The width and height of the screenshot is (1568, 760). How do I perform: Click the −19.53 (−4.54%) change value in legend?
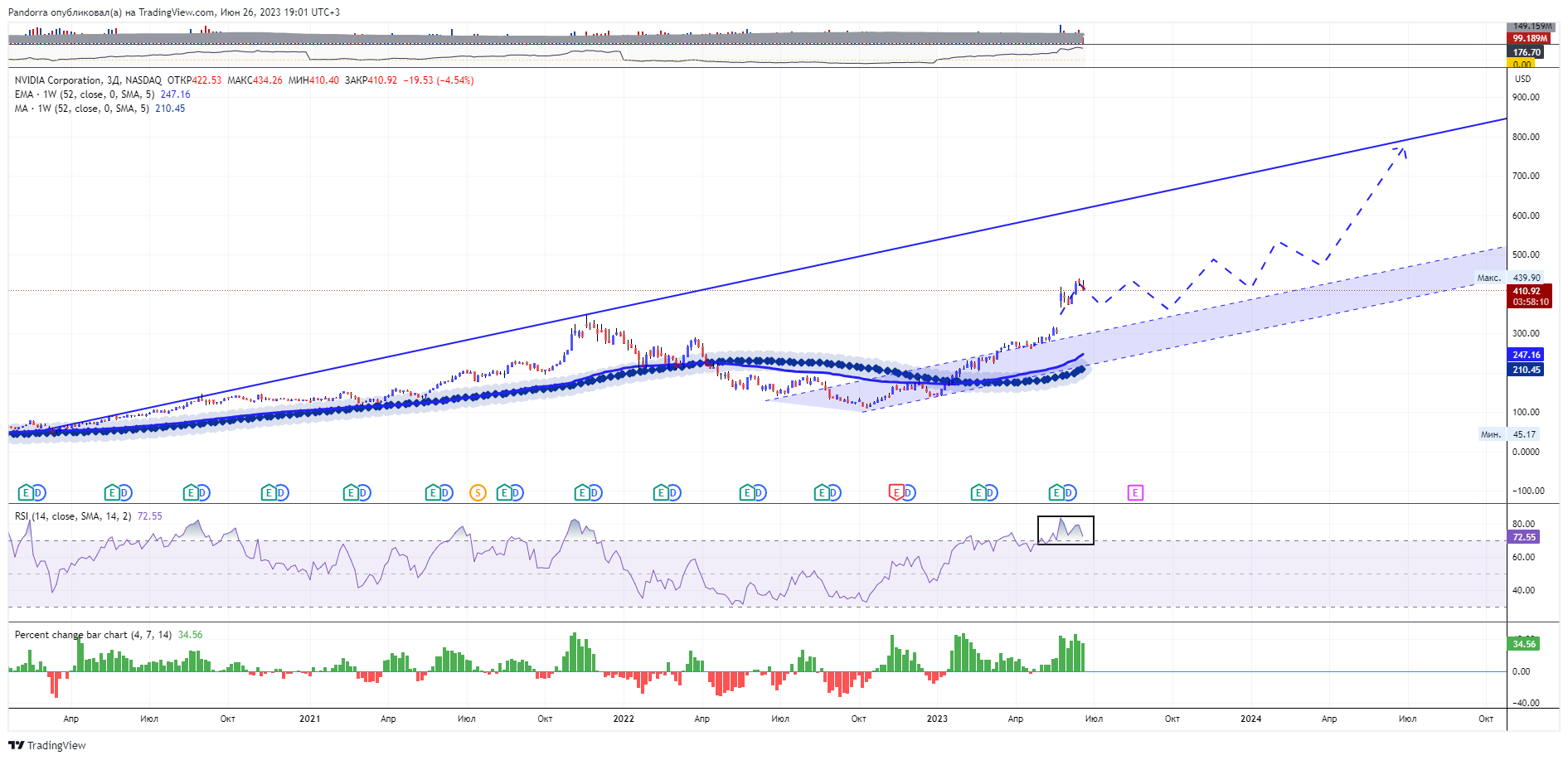(439, 80)
